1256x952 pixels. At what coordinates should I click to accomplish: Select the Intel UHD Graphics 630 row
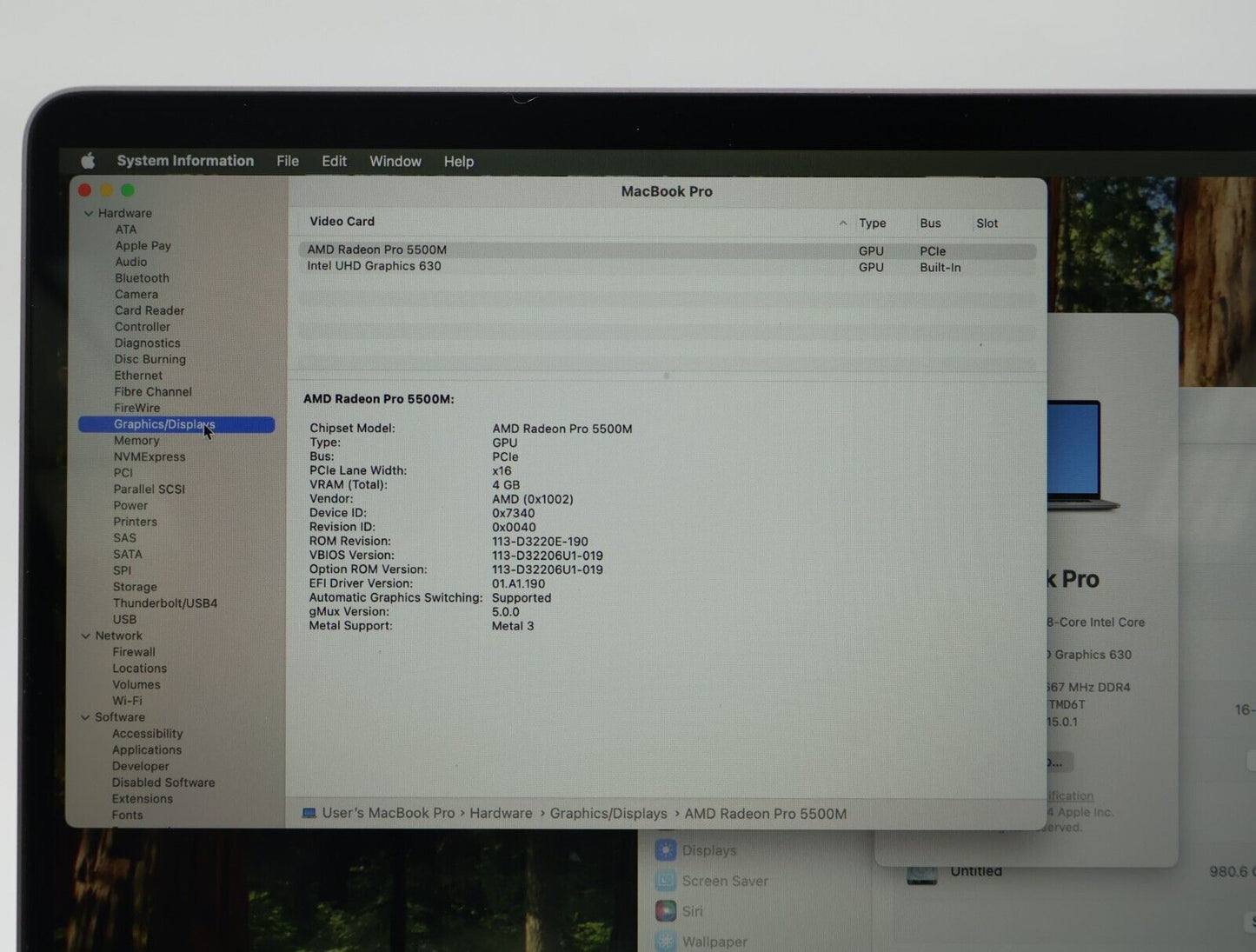pos(667,267)
